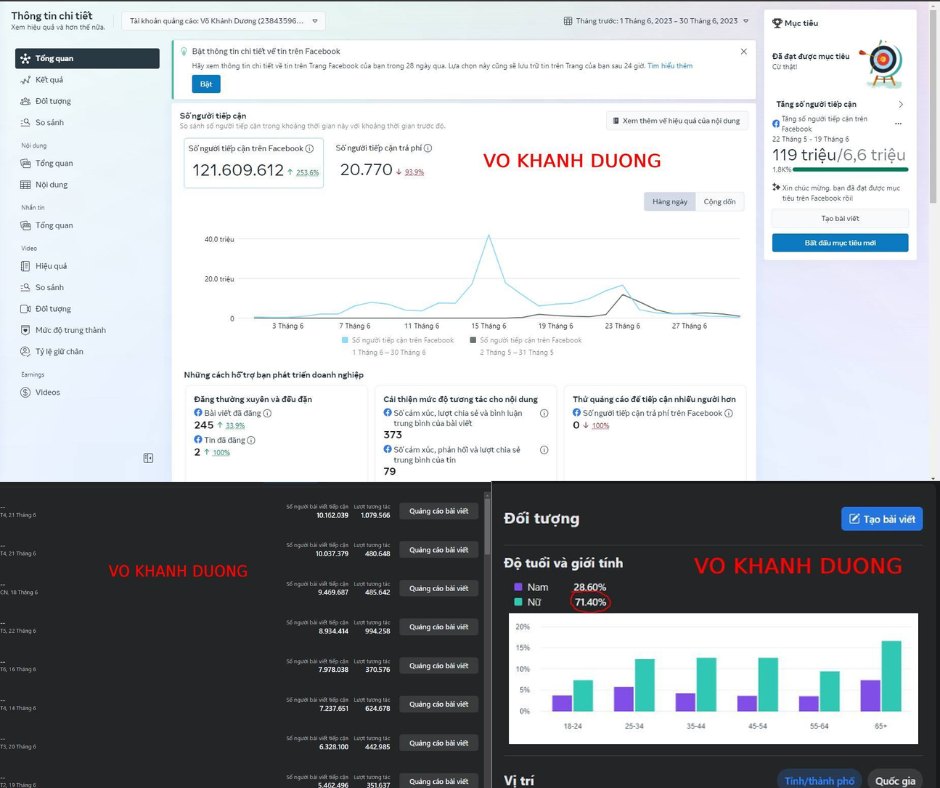
Task: Click Quảng cáo bài viết for the 7.978.038 reach post
Action: pyautogui.click(x=439, y=666)
